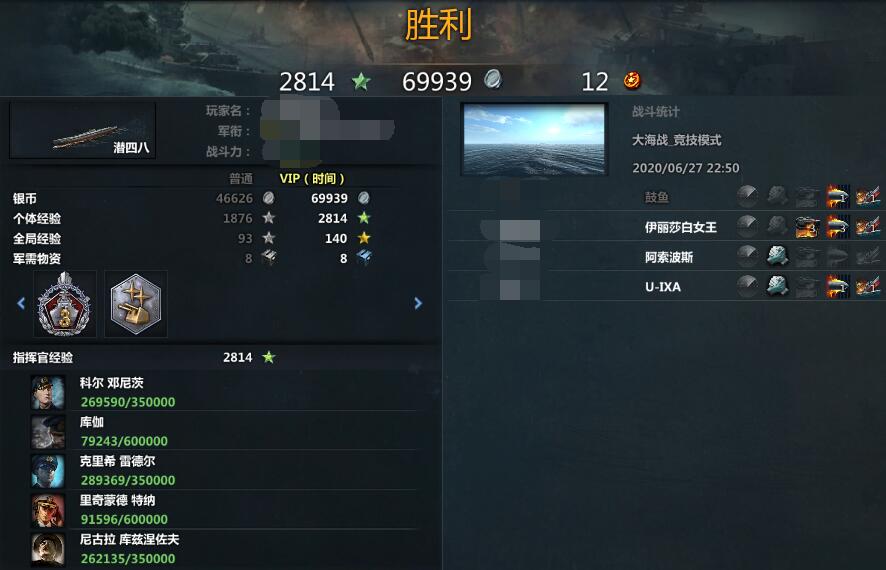Viewport: 886px width, 570px height.
Task: Click the ocean battle map preview
Action: (x=534, y=139)
